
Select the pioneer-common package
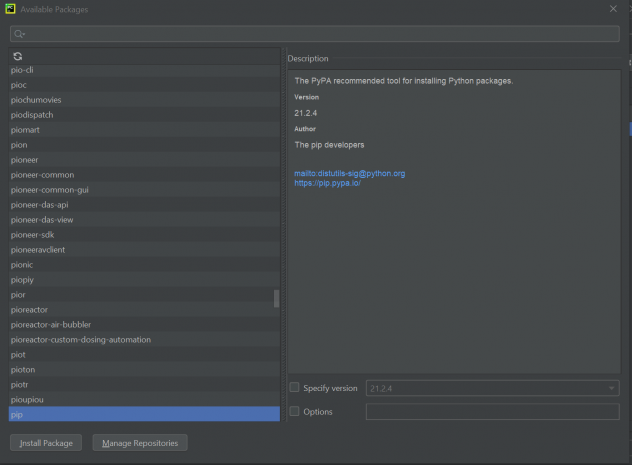point(144,175)
